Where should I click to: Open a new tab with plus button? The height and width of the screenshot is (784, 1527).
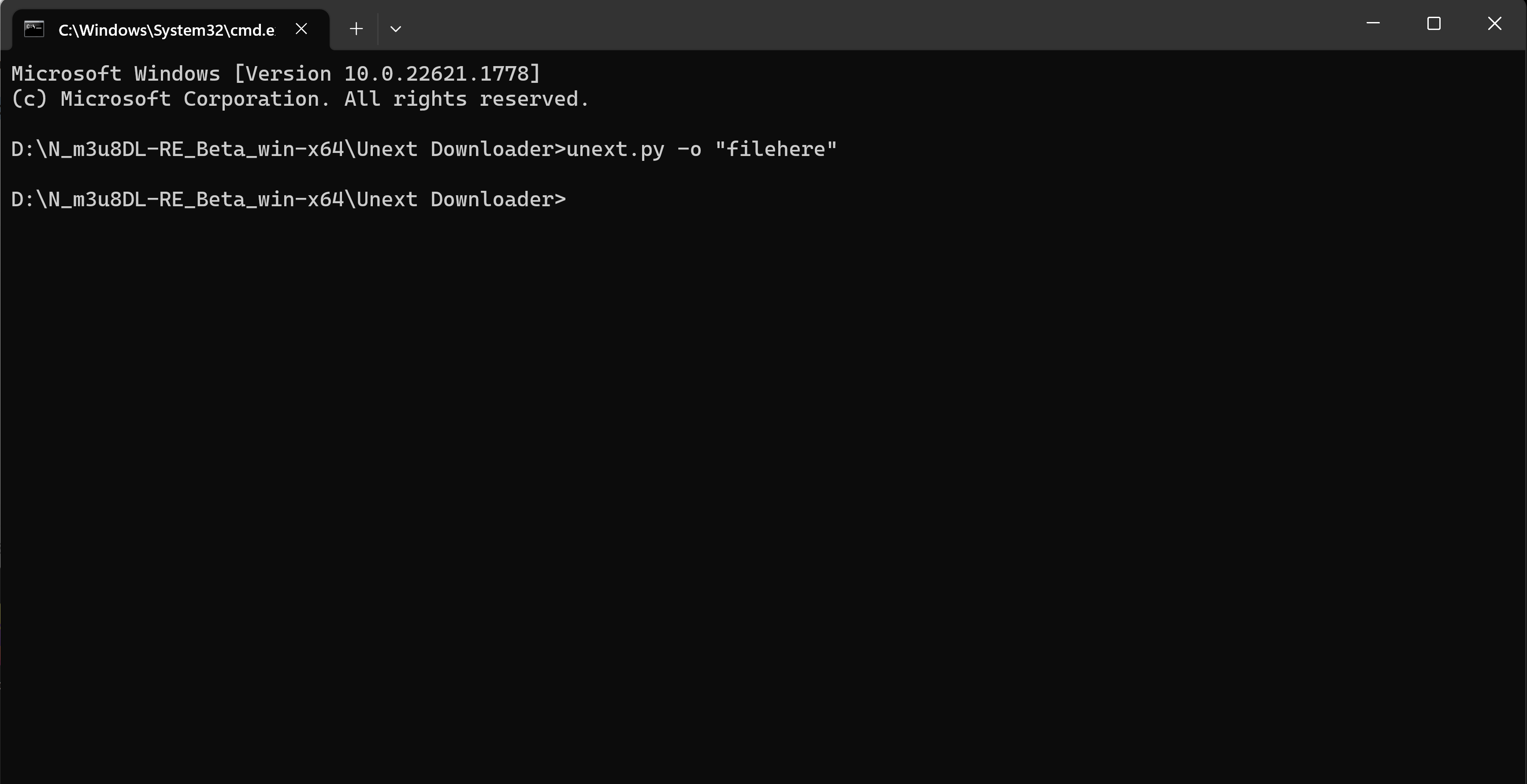[356, 29]
